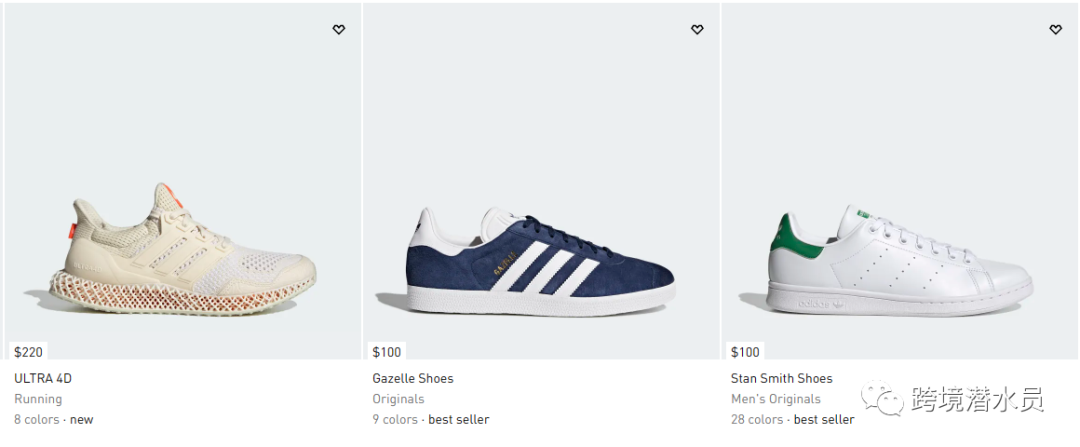
Task: Select the Running category label
Action: 38,399
